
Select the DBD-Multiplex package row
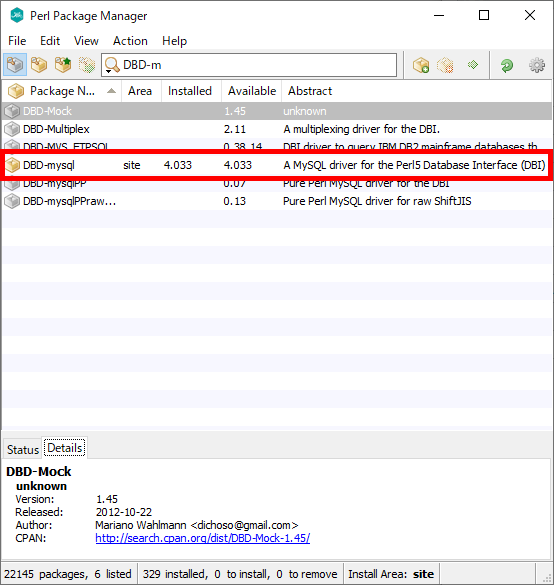coord(277,129)
